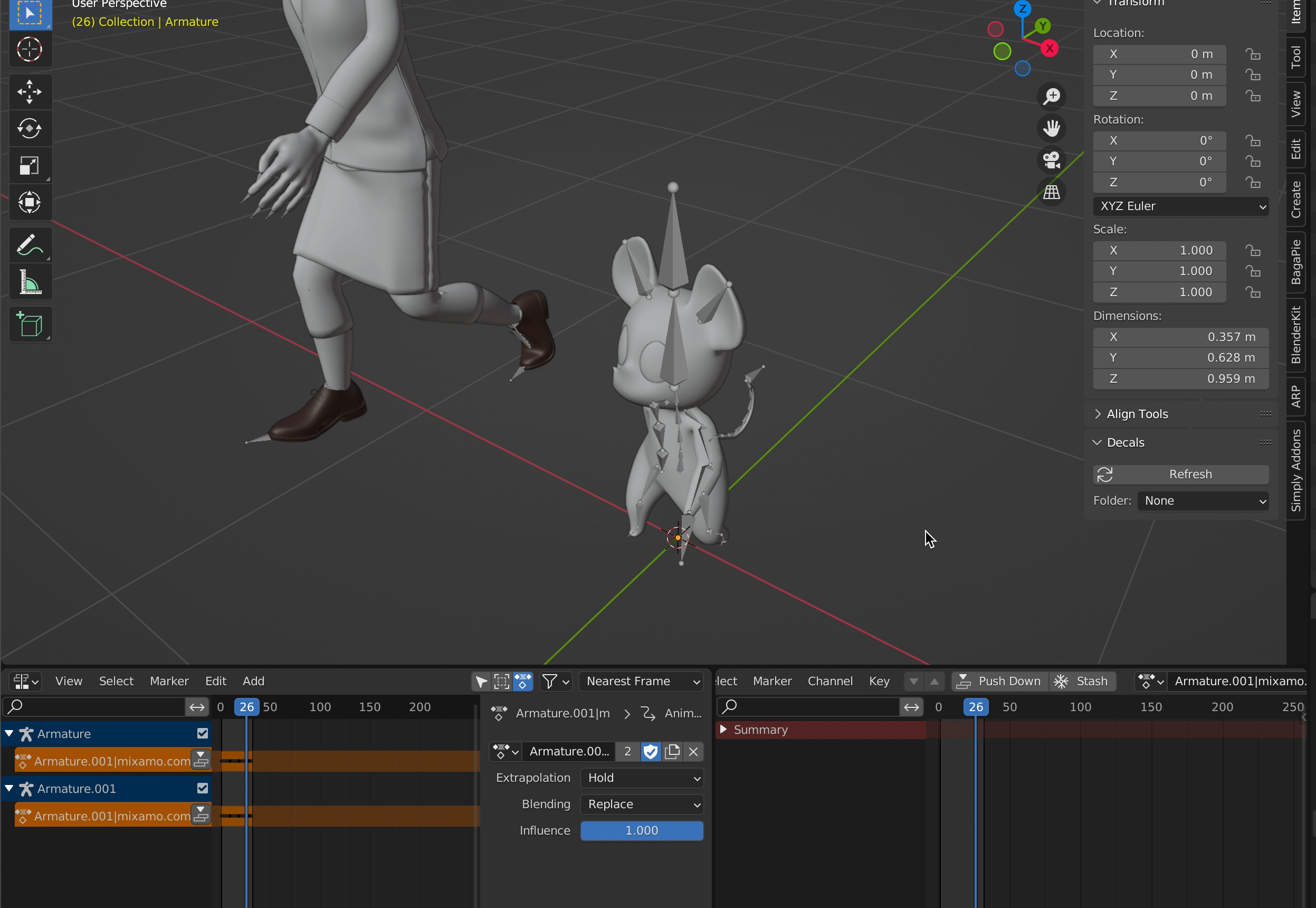Click the Add Cube tool
Viewport: 1316px width, 908px height.
click(30, 325)
